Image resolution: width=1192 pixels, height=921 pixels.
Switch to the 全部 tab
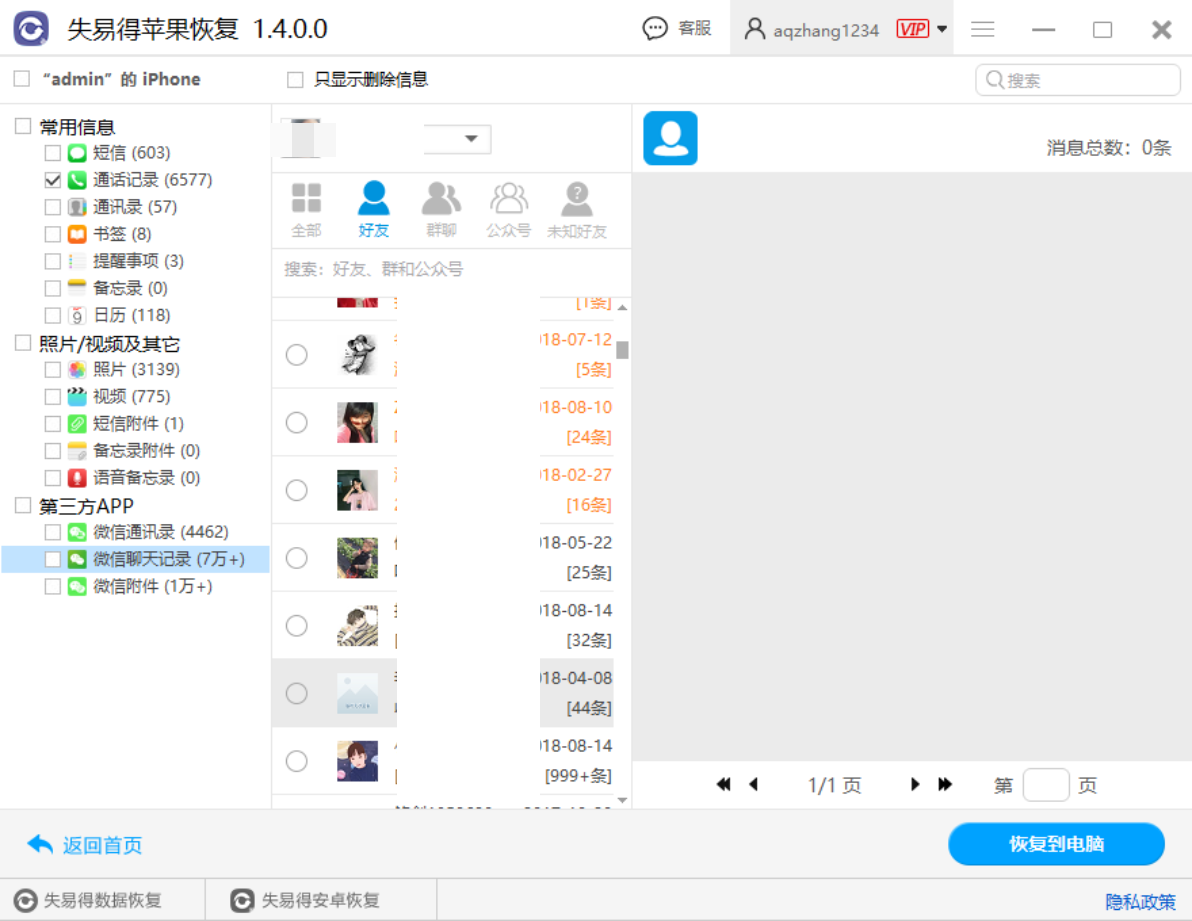click(x=306, y=210)
